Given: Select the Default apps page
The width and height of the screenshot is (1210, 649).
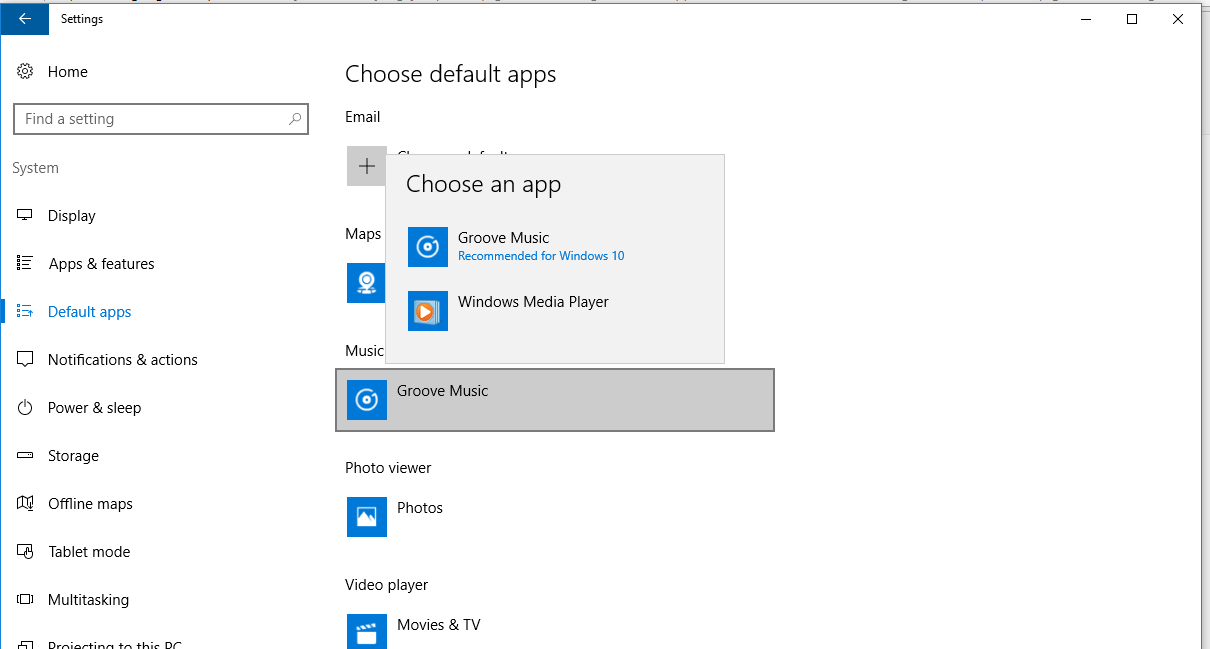Looking at the screenshot, I should click(x=90, y=312).
